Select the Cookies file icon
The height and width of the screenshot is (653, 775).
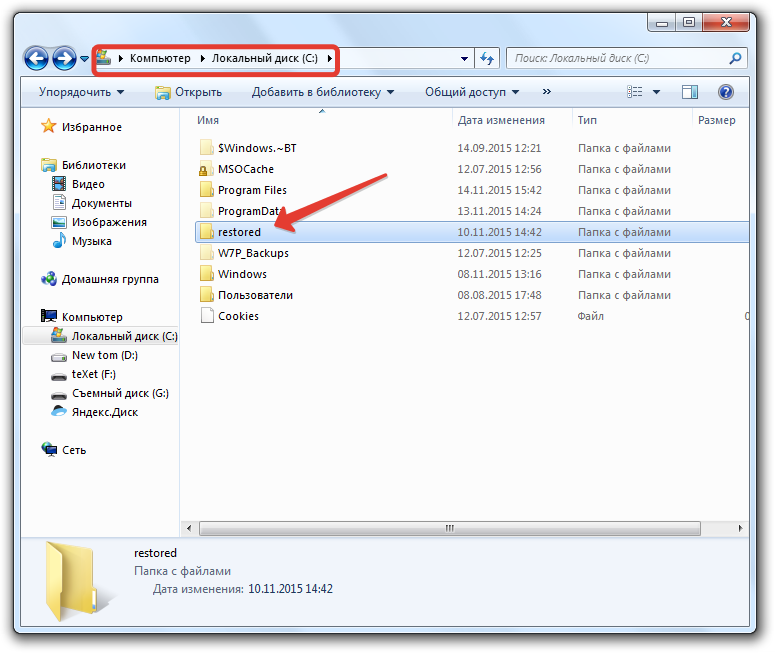(x=207, y=316)
